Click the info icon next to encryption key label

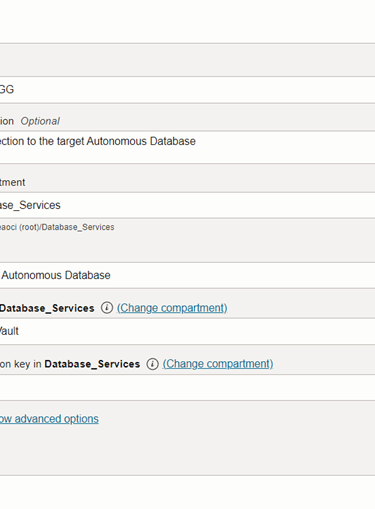click(152, 363)
